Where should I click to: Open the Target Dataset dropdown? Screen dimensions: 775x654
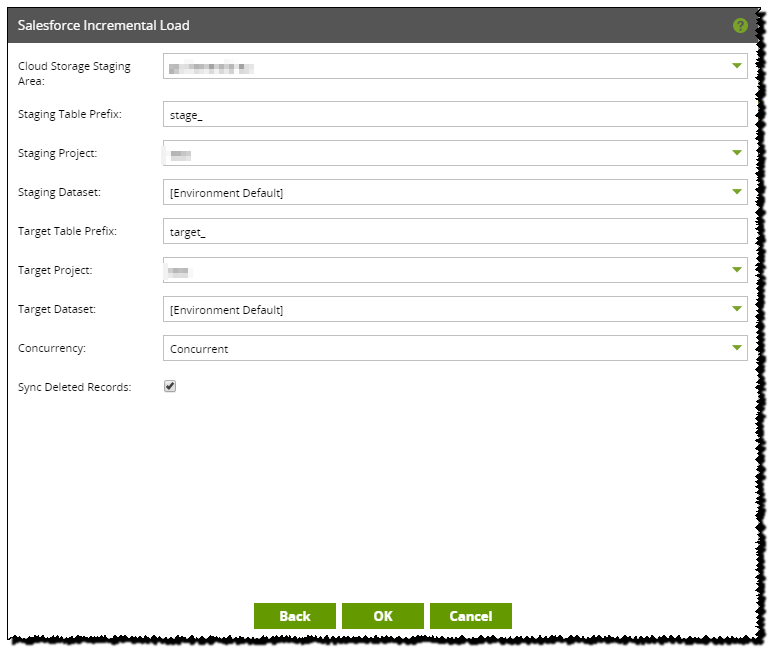click(x=455, y=309)
